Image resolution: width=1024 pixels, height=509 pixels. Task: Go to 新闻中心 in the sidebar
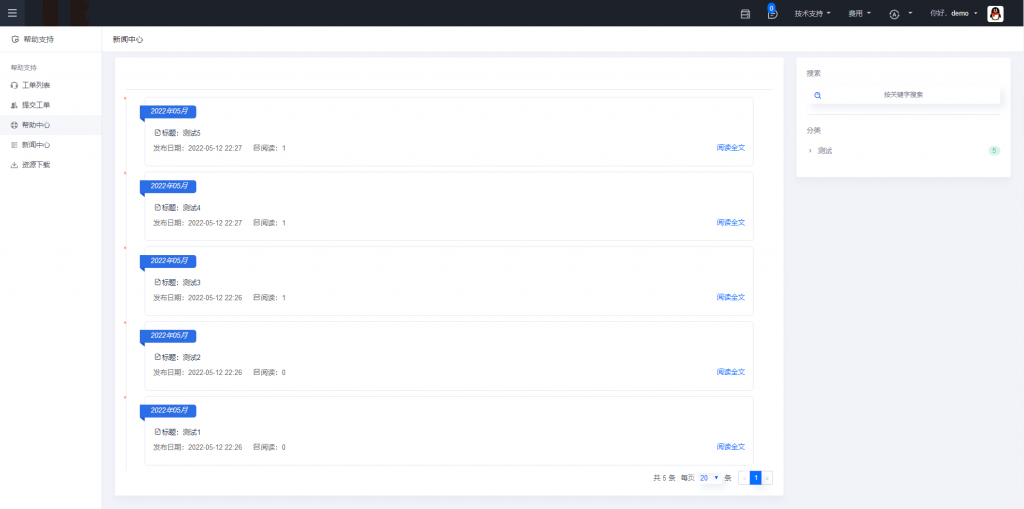(x=36, y=145)
